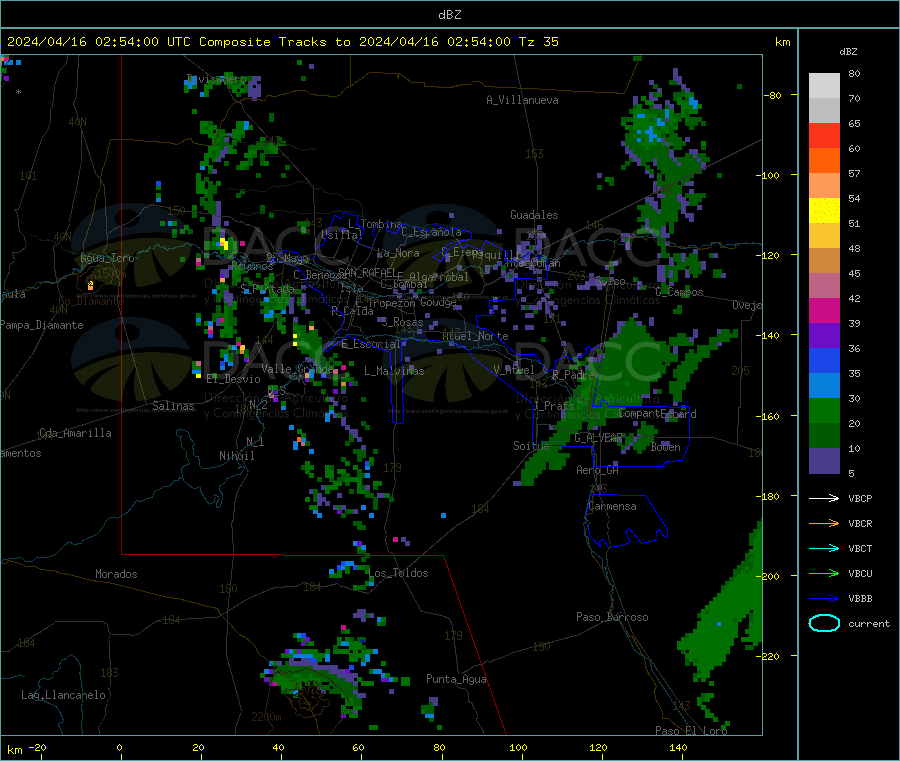Pick the orange 60 dBZ legend swatch
The height and width of the screenshot is (761, 900).
(x=824, y=161)
